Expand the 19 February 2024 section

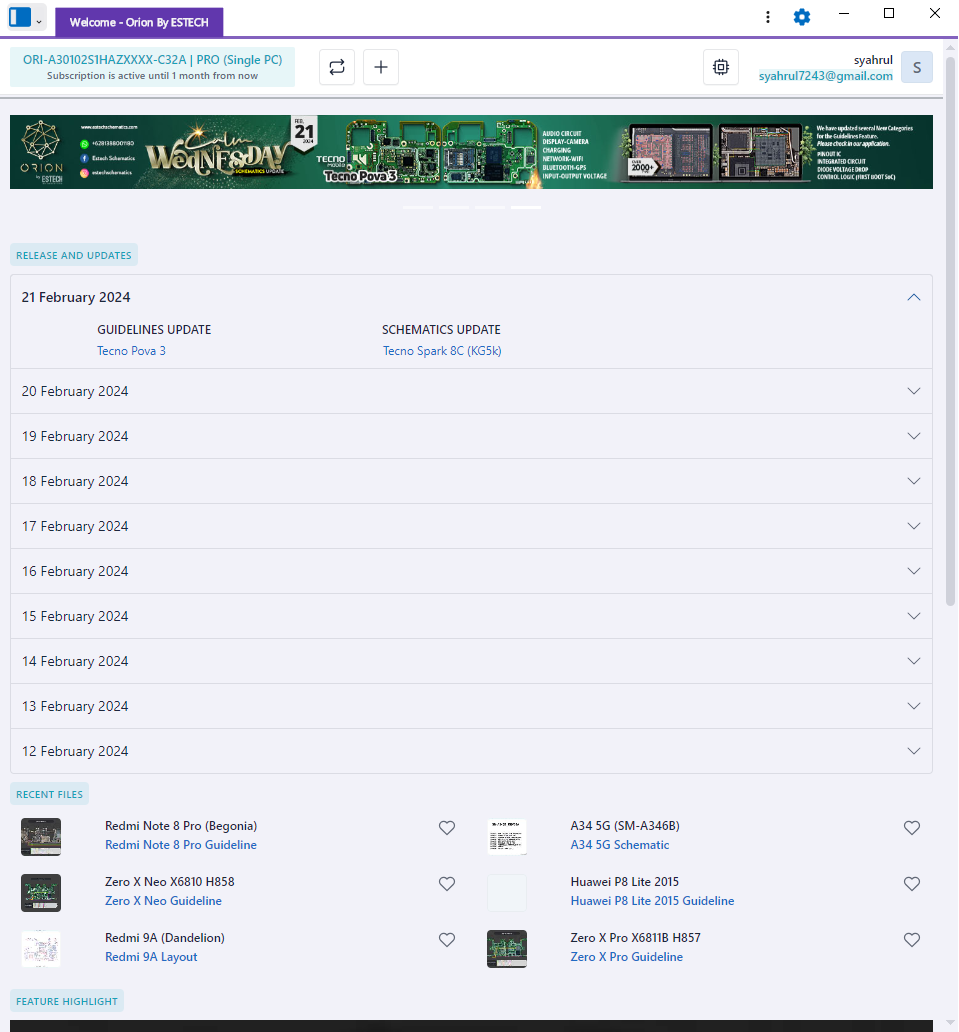coord(471,436)
